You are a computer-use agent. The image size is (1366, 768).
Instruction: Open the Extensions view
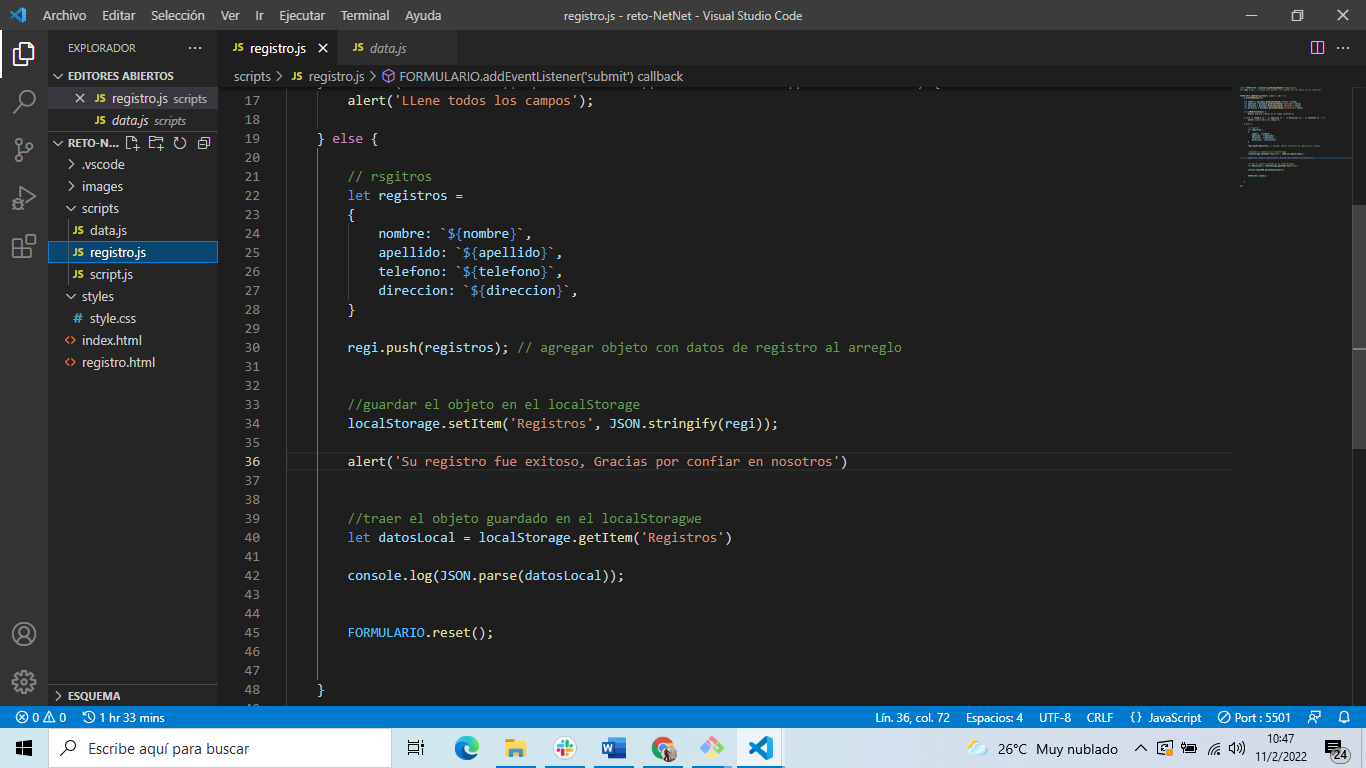tap(24, 246)
